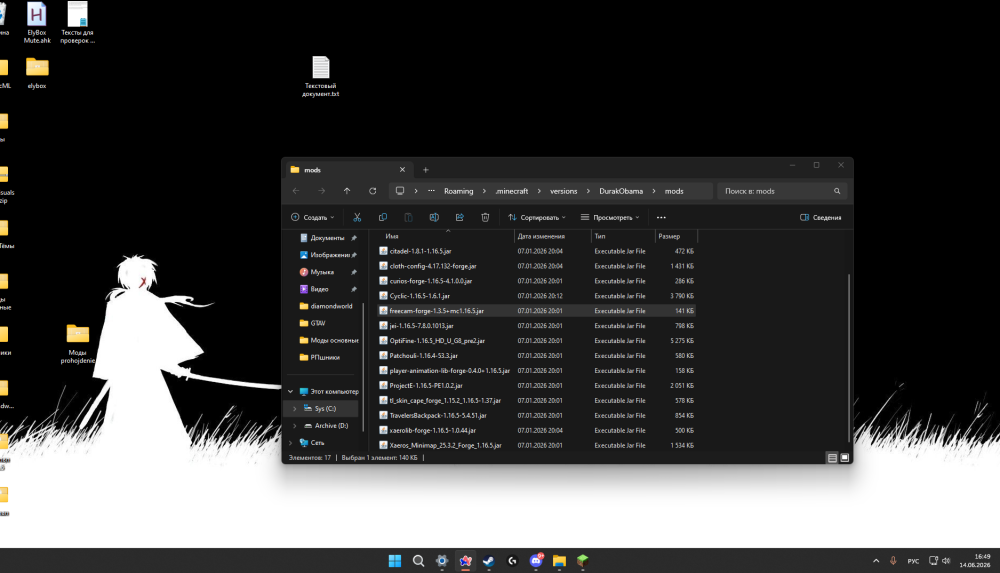Select the Текстовый документ.txt desktop file

point(320,77)
